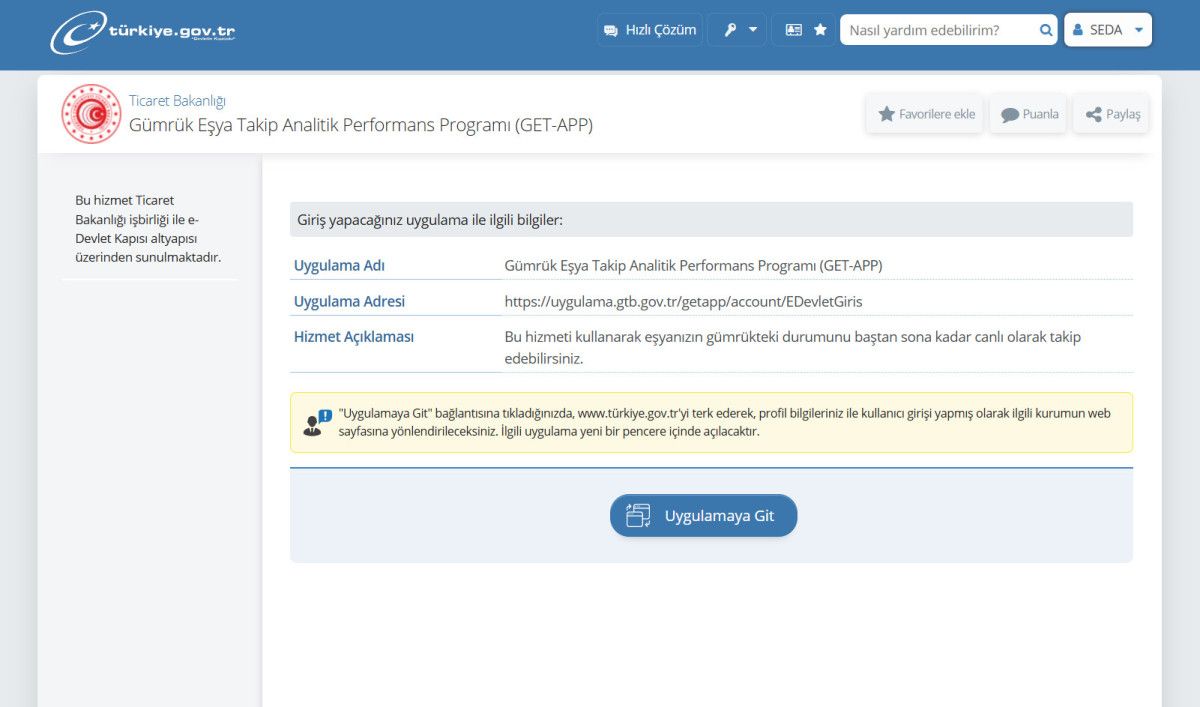Screen dimensions: 1200x707
Task: Click the Uygulama Adresi URL text
Action: click(x=683, y=301)
